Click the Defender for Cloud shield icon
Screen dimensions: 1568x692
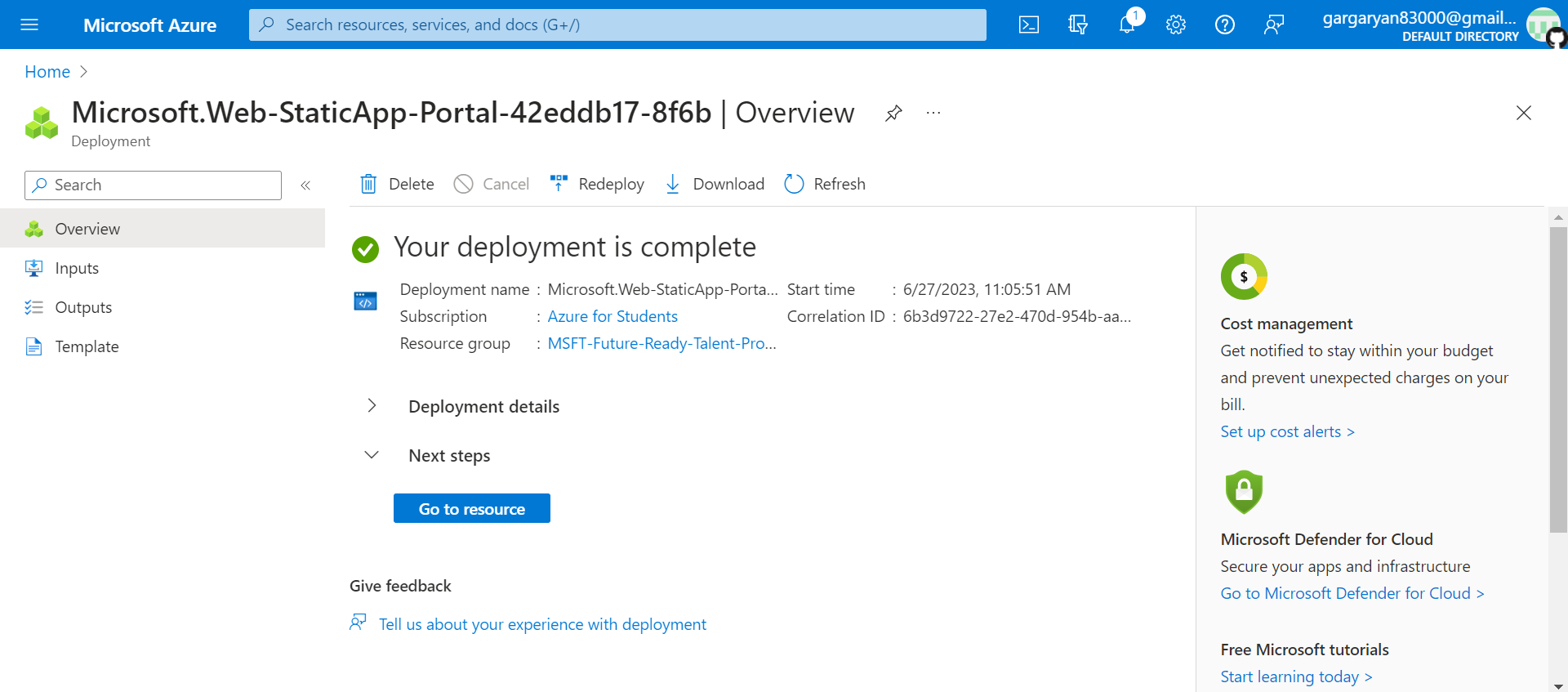[x=1244, y=492]
